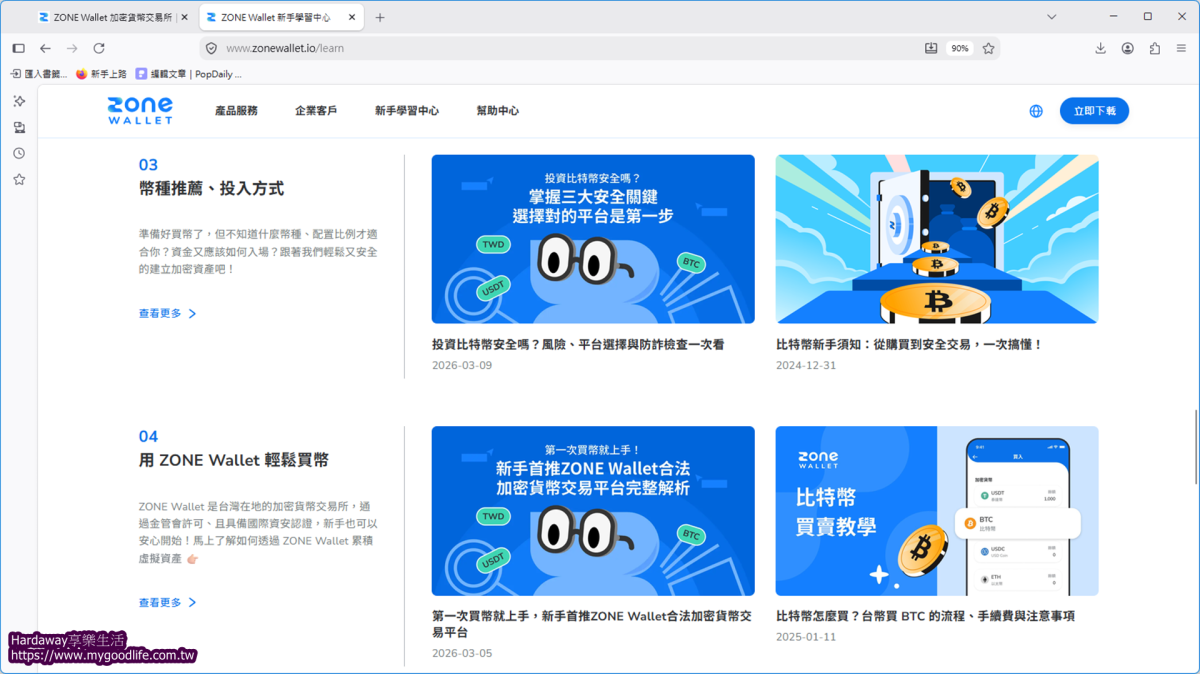Screen dimensions: 1200x674
Task: Click the install page icon in address bar
Action: click(931, 48)
